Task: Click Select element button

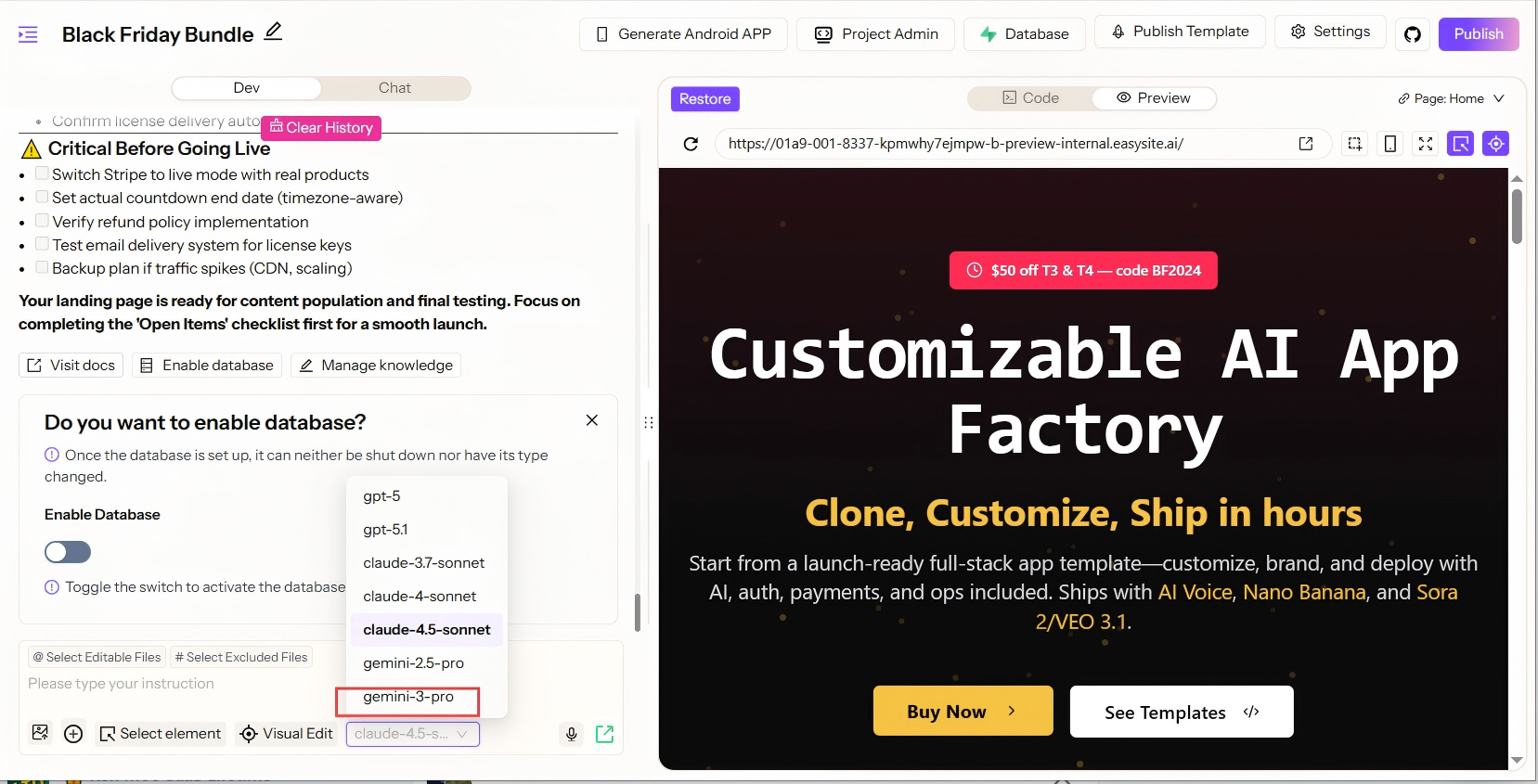Action: (x=161, y=734)
